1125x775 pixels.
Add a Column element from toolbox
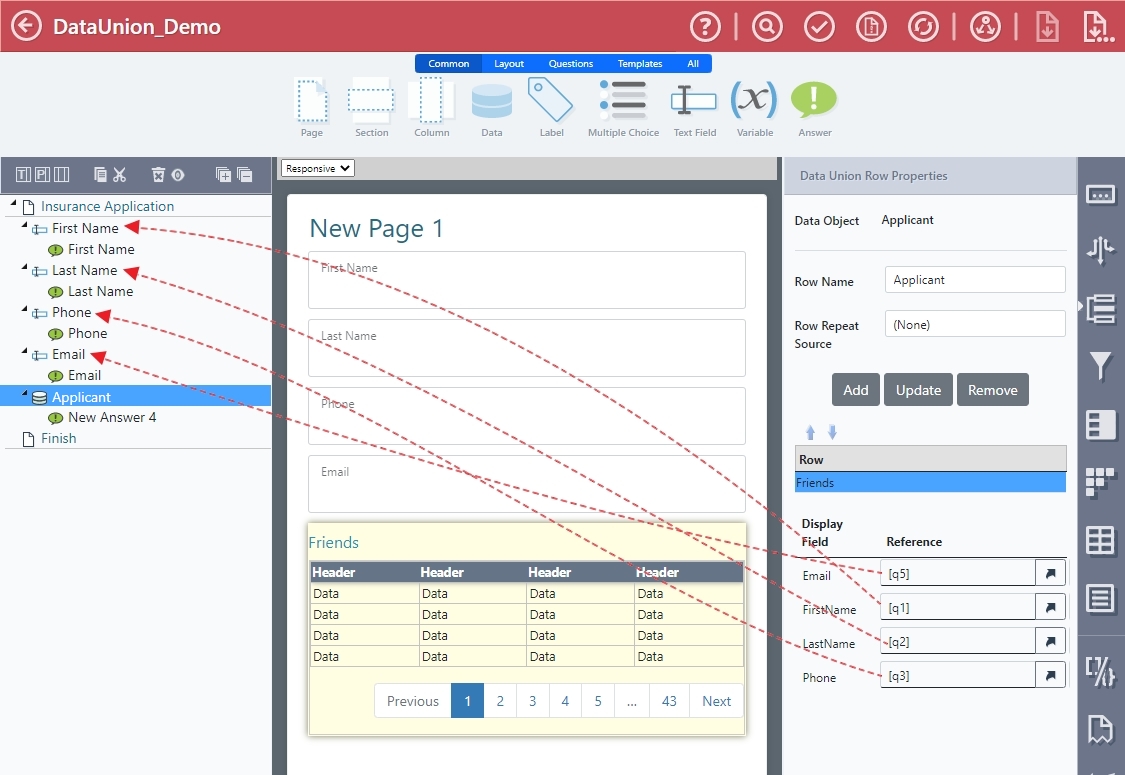(431, 108)
